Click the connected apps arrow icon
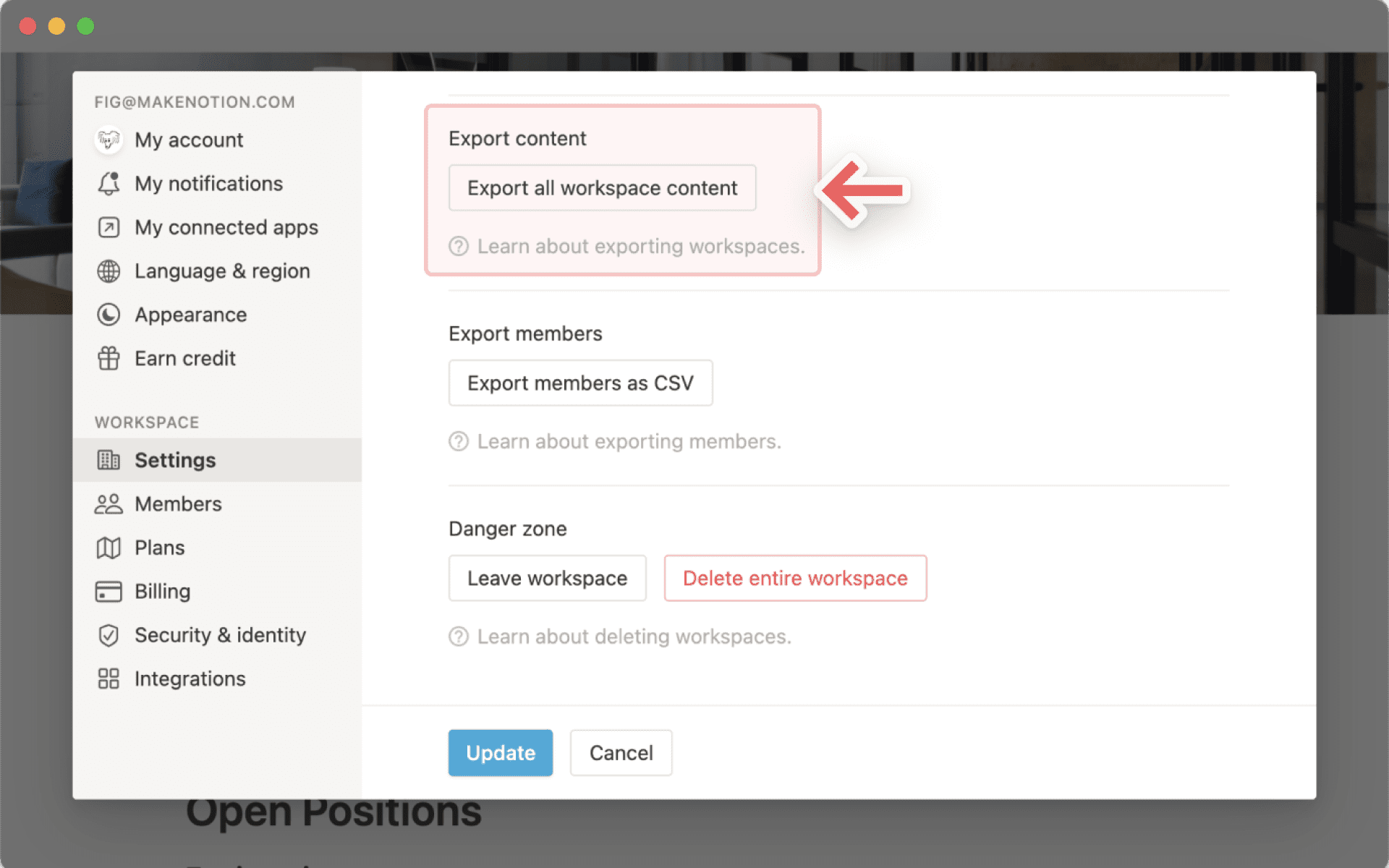This screenshot has height=868, width=1389. 109,227
